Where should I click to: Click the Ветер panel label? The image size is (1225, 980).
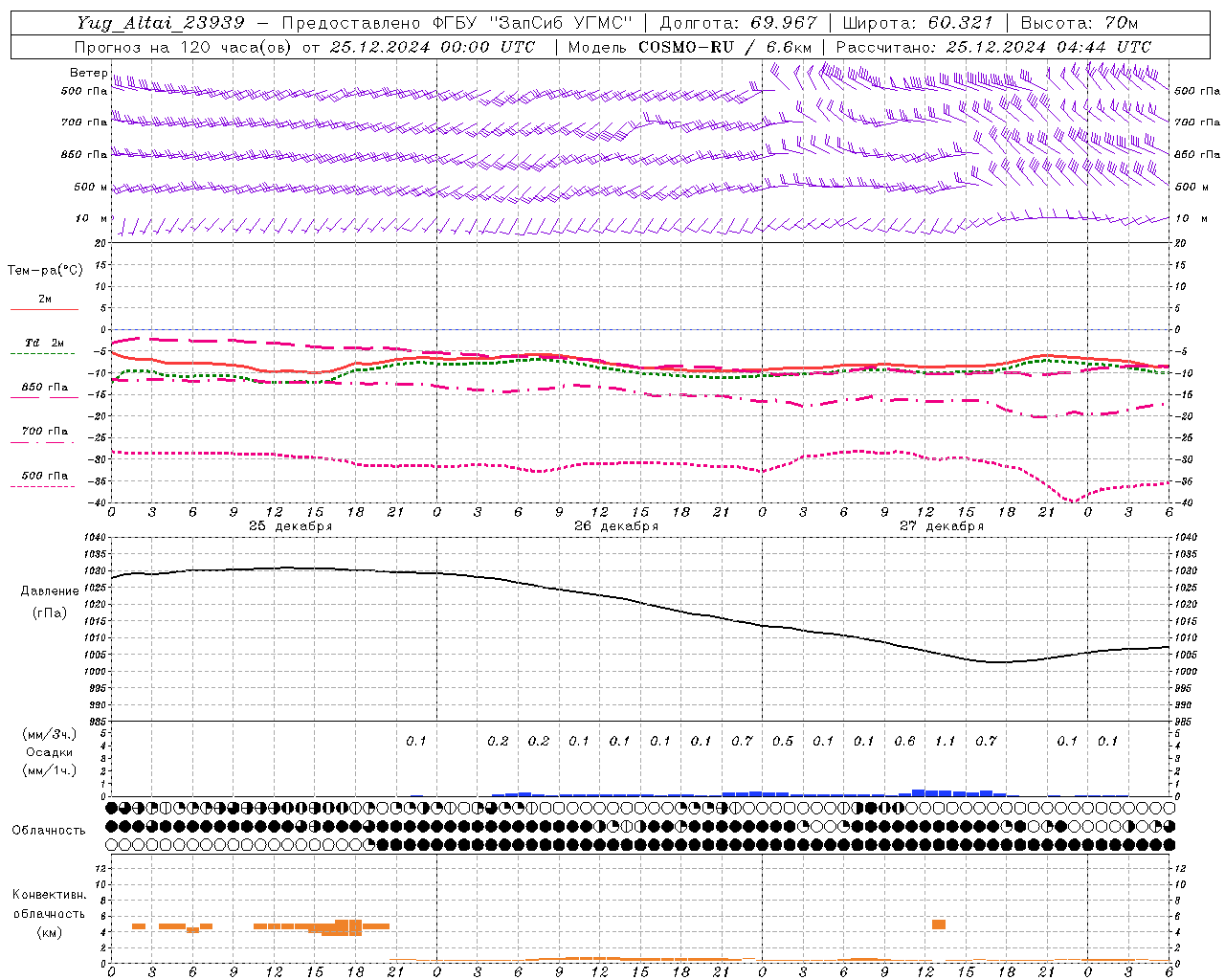(88, 73)
